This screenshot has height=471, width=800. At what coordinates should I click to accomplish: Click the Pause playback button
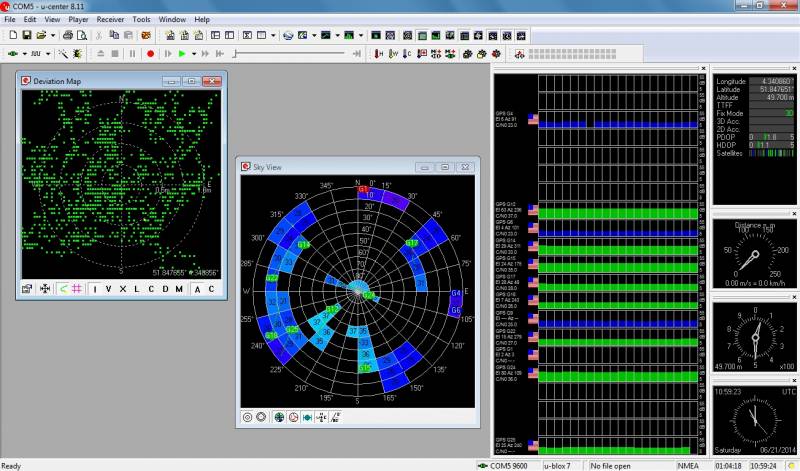click(132, 54)
